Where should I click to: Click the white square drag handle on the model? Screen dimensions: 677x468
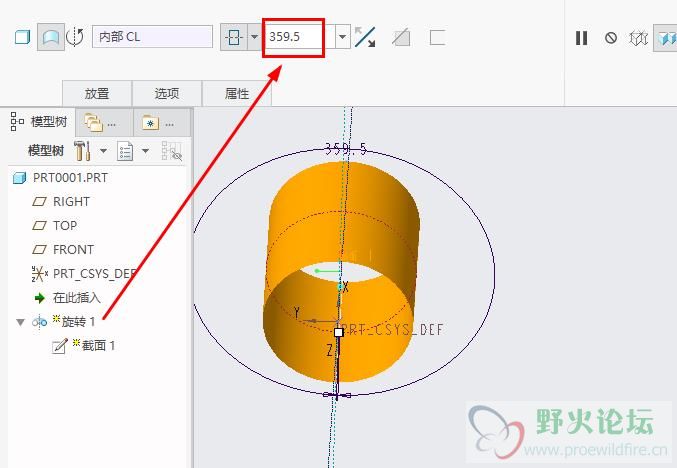338,332
